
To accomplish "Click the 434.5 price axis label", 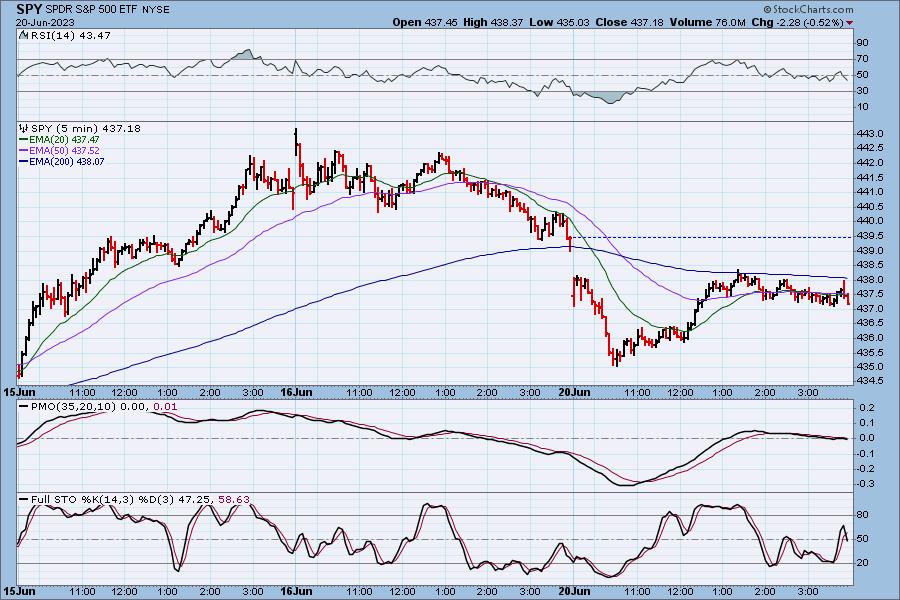I will click(x=870, y=381).
